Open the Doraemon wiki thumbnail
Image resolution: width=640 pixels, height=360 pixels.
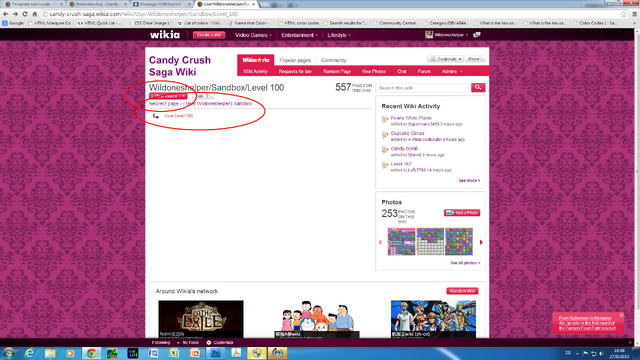pos(317,319)
